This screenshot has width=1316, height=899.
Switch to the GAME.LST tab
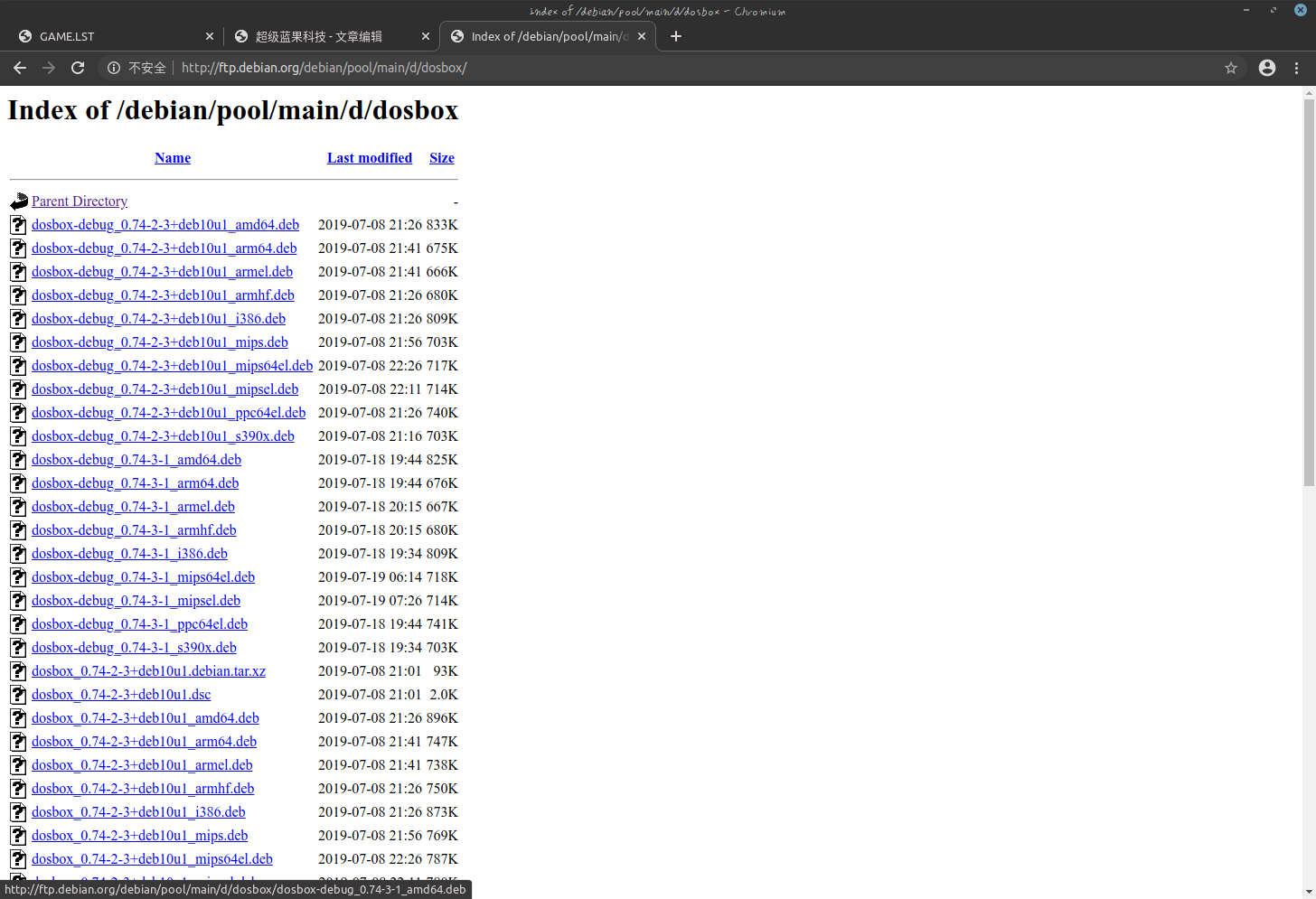(116, 36)
